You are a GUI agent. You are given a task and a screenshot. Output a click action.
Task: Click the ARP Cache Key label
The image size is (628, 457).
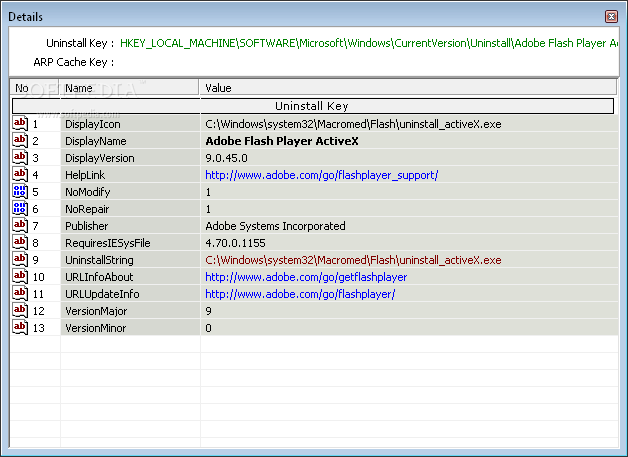coord(74,62)
